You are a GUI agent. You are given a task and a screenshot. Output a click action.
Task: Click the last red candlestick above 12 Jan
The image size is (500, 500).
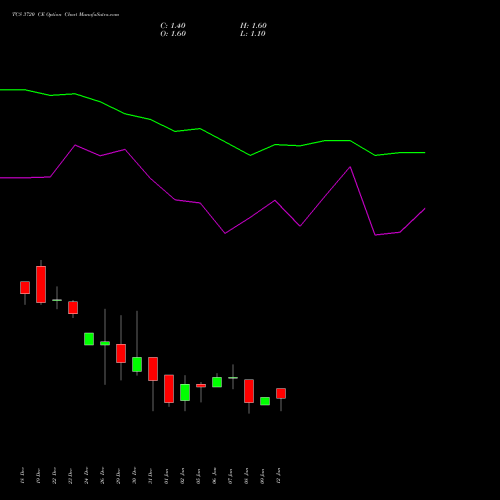tap(281, 393)
